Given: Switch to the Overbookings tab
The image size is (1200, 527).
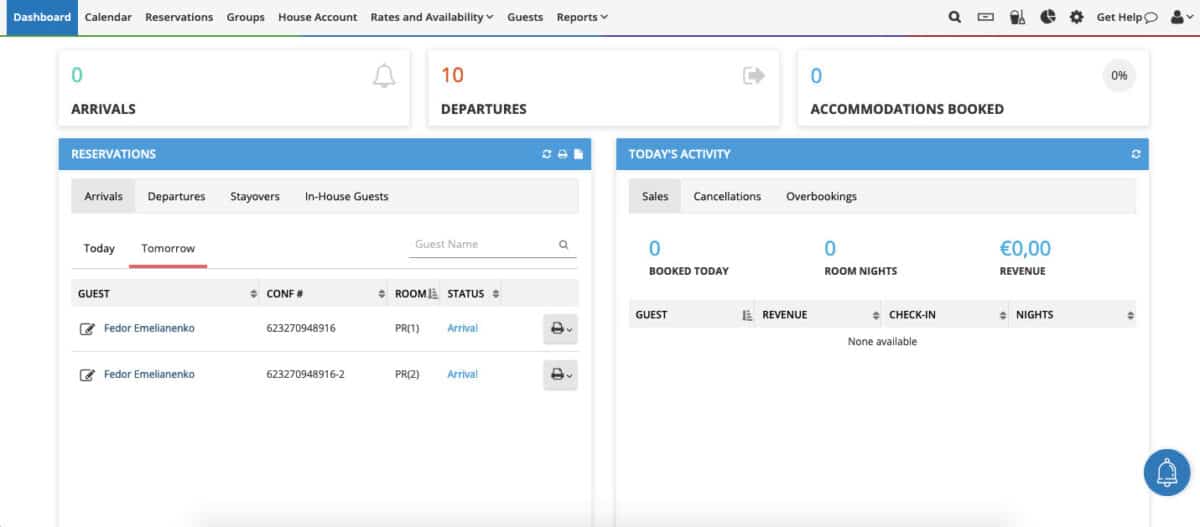Looking at the screenshot, I should pyautogui.click(x=821, y=196).
